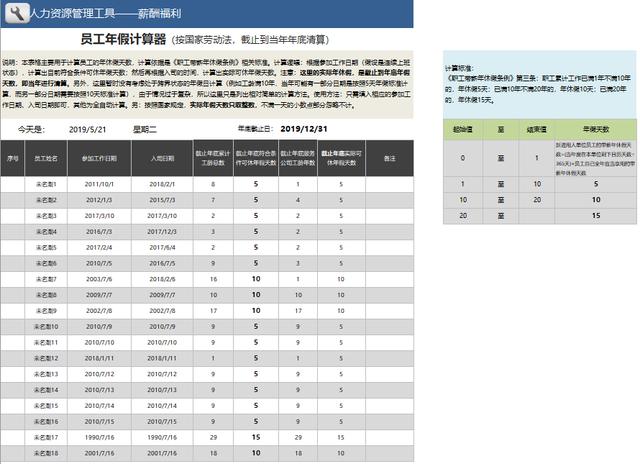Select work start date 1990/7/16
This screenshot has height=464, width=640.
(x=98, y=437)
